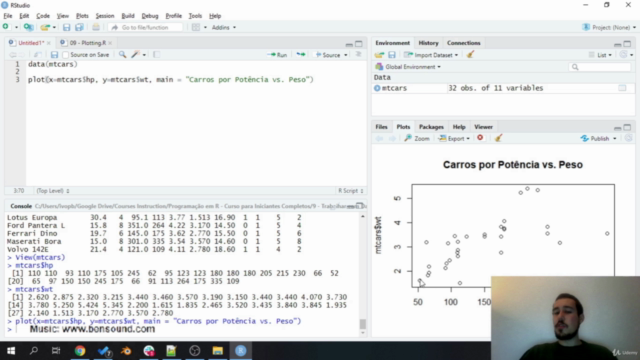Click the Task View icon in the taskbar

(56, 351)
